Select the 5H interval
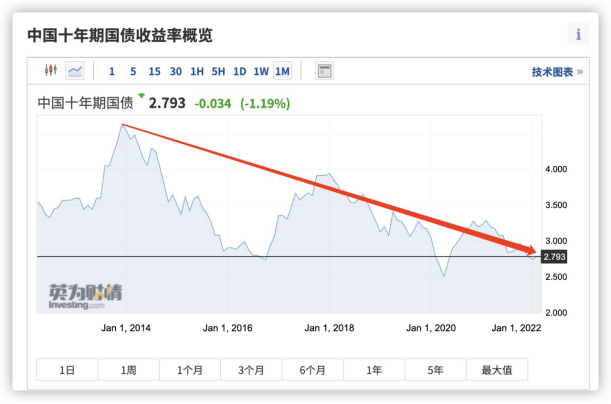The height and width of the screenshot is (404, 611). (219, 72)
